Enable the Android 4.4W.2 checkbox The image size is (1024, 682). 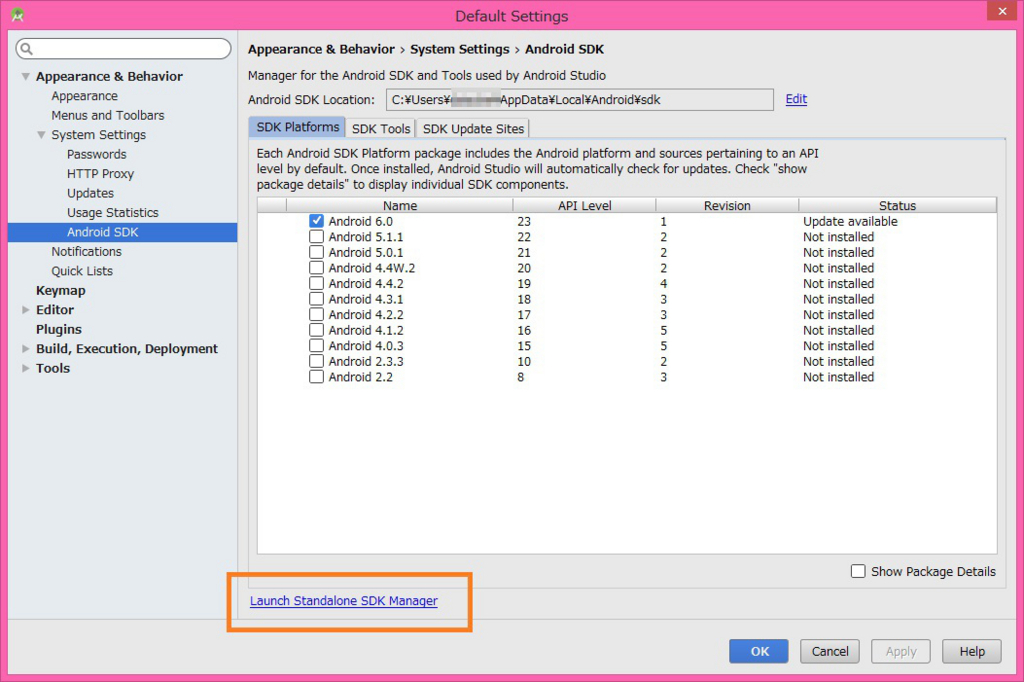click(x=316, y=268)
